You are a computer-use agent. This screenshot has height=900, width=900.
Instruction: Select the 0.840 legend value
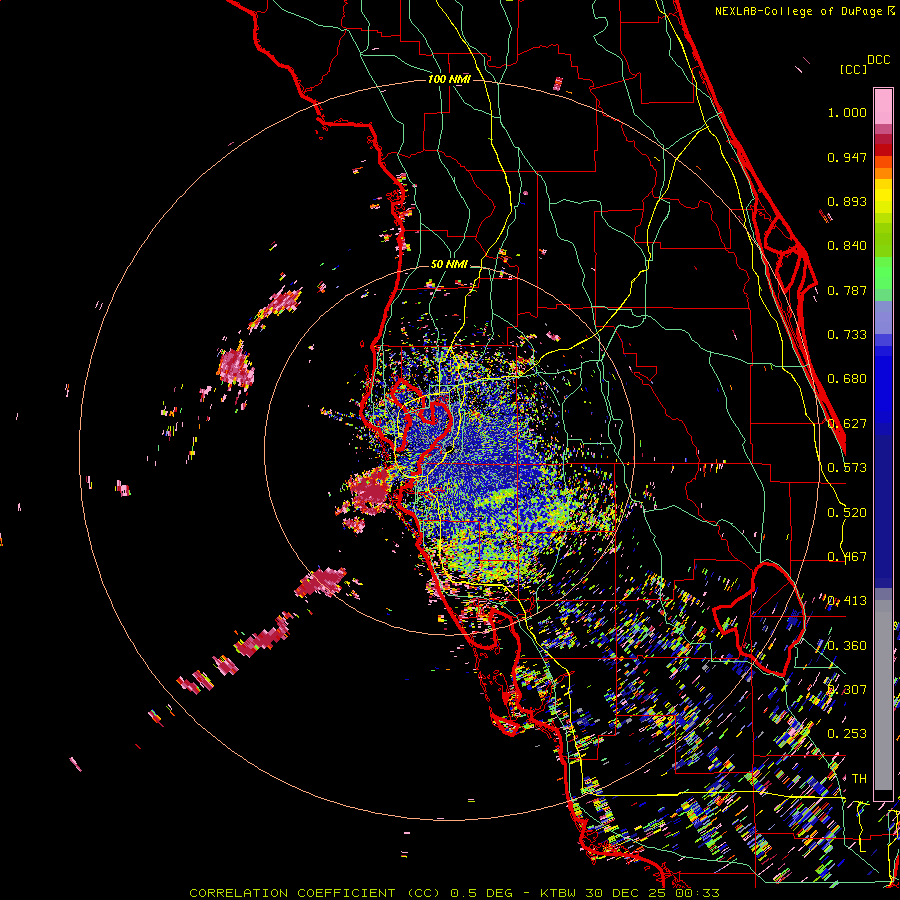click(x=847, y=246)
